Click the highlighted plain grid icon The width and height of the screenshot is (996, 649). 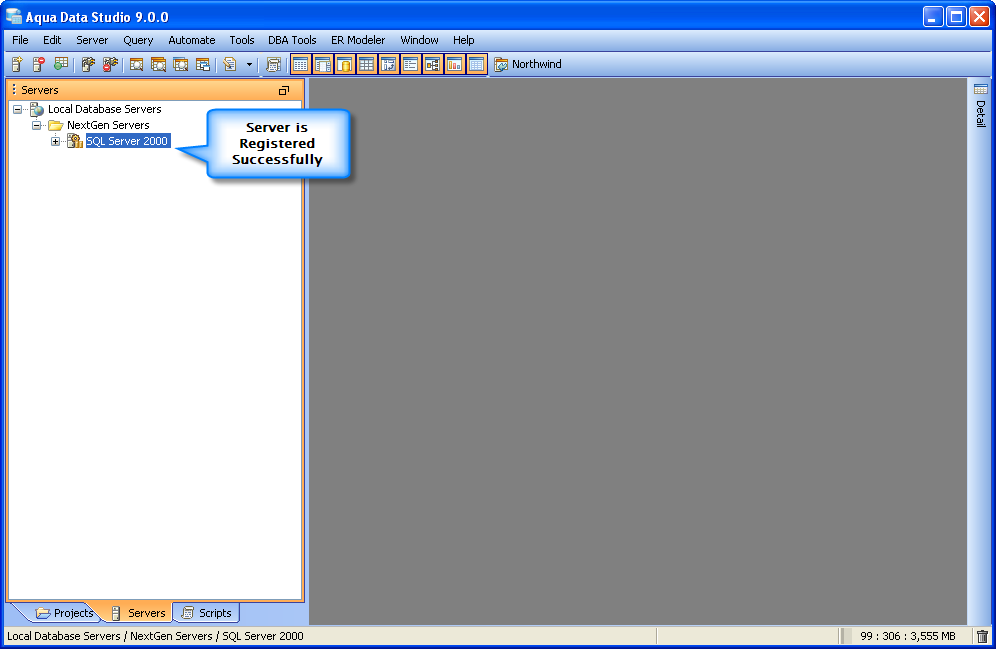tap(367, 64)
